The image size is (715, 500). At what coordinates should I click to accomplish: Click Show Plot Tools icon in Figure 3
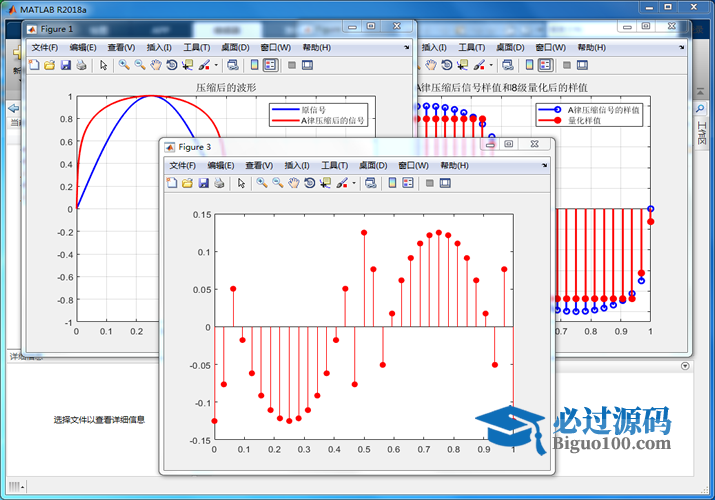pos(445,183)
